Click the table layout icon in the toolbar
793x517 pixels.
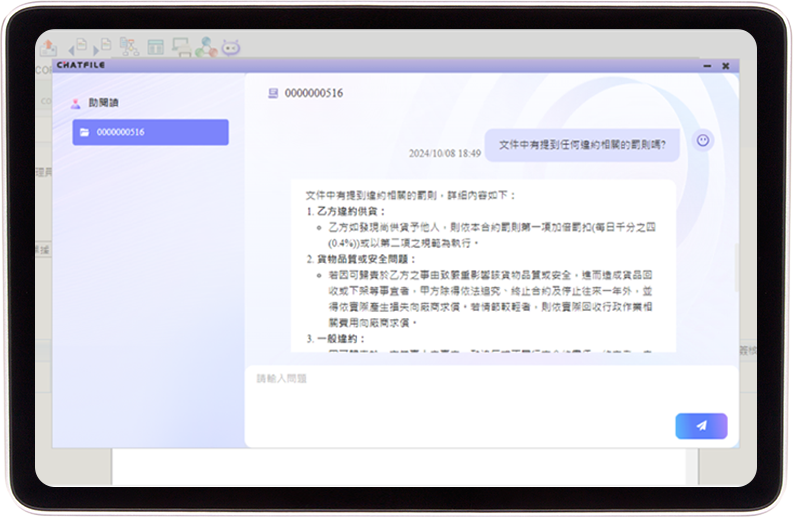click(155, 47)
